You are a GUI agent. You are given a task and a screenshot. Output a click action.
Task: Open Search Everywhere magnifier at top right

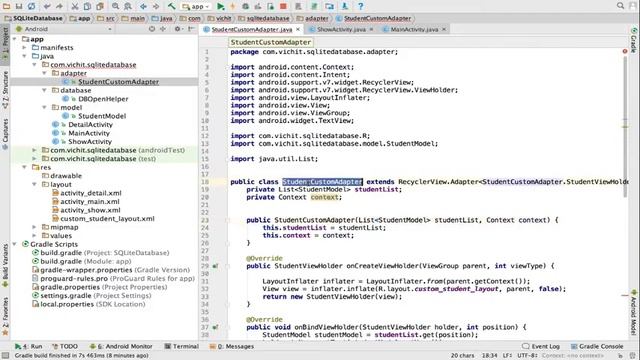pos(620,6)
